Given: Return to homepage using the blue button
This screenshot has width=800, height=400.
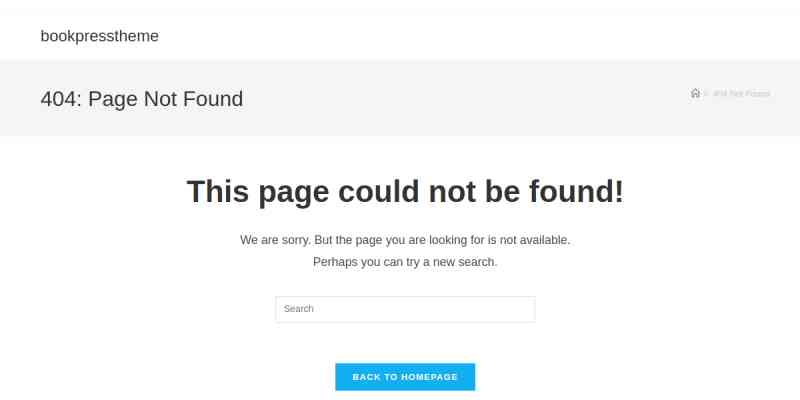Looking at the screenshot, I should 405,377.
